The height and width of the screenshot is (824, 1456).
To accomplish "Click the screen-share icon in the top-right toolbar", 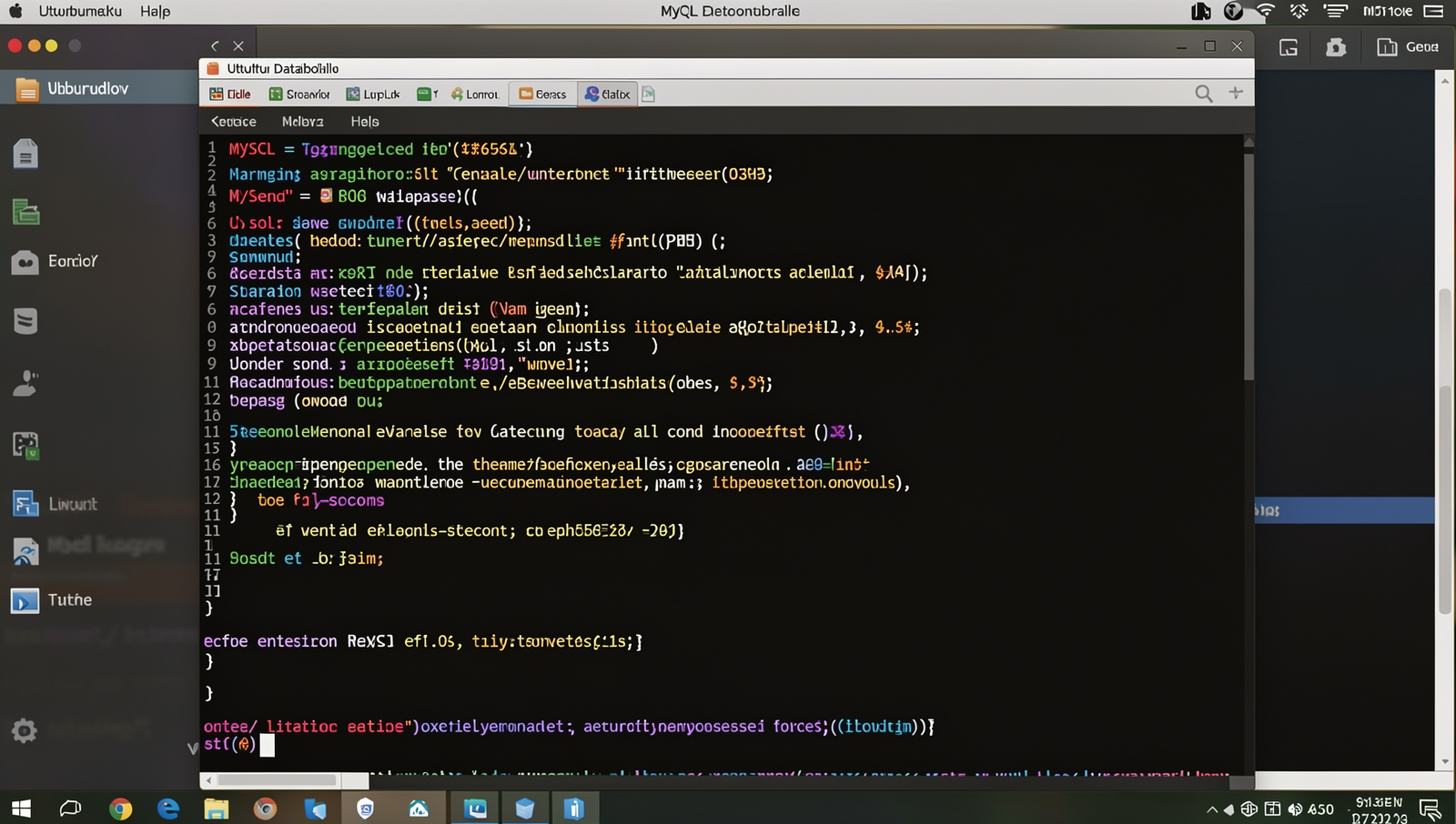I will (x=1289, y=47).
